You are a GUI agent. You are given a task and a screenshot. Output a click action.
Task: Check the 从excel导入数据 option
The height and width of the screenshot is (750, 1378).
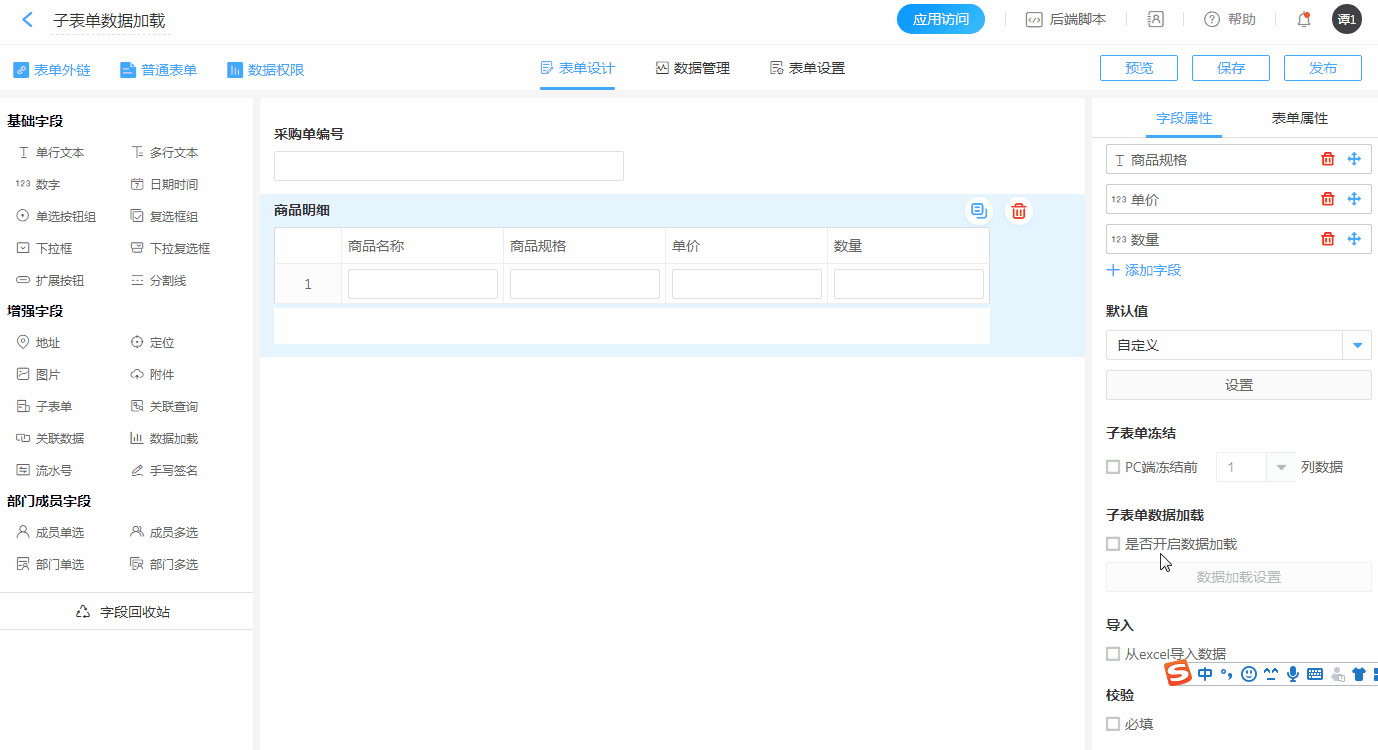click(1113, 654)
